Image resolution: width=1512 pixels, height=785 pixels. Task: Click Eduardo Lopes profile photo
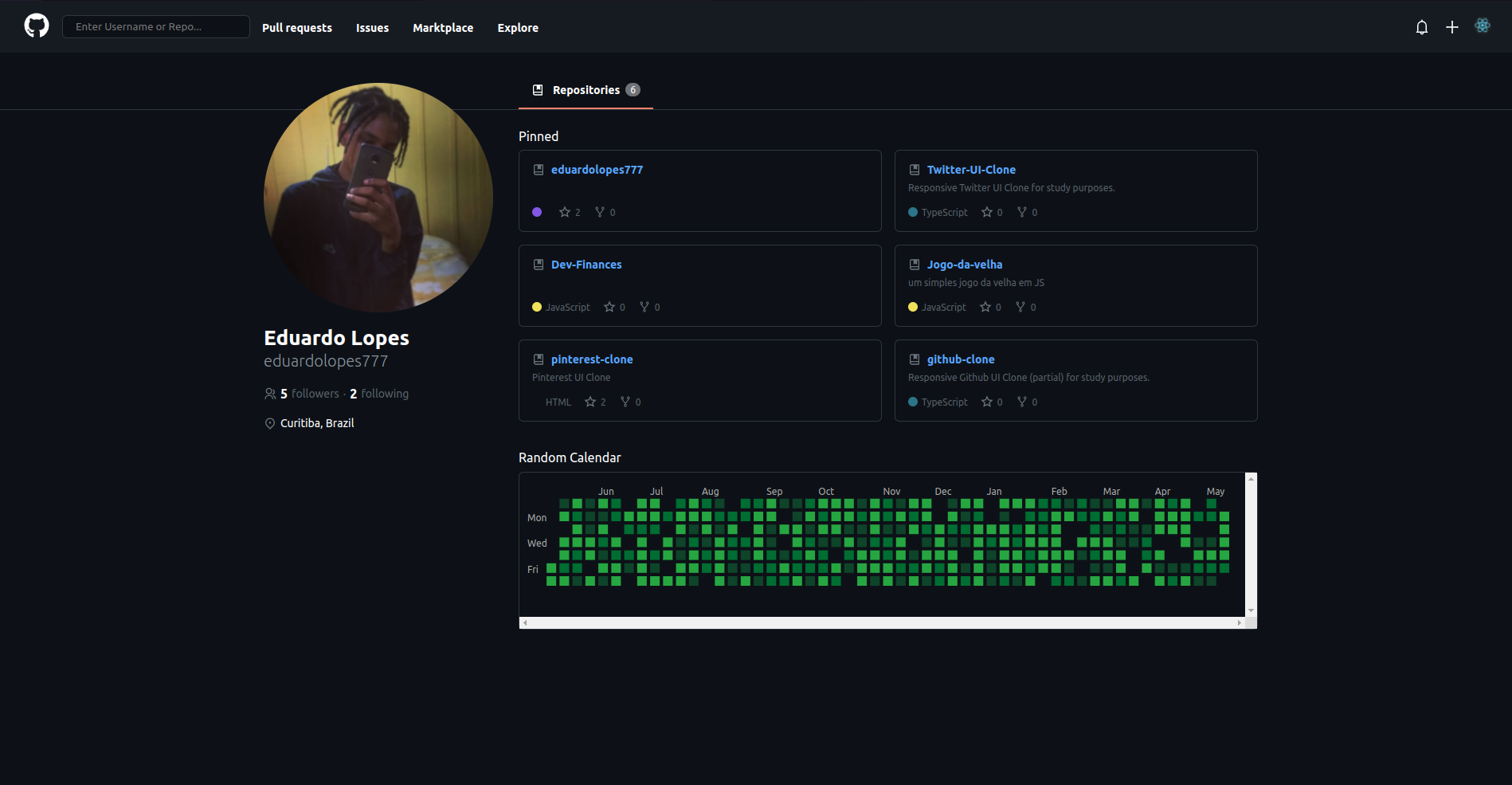click(378, 198)
